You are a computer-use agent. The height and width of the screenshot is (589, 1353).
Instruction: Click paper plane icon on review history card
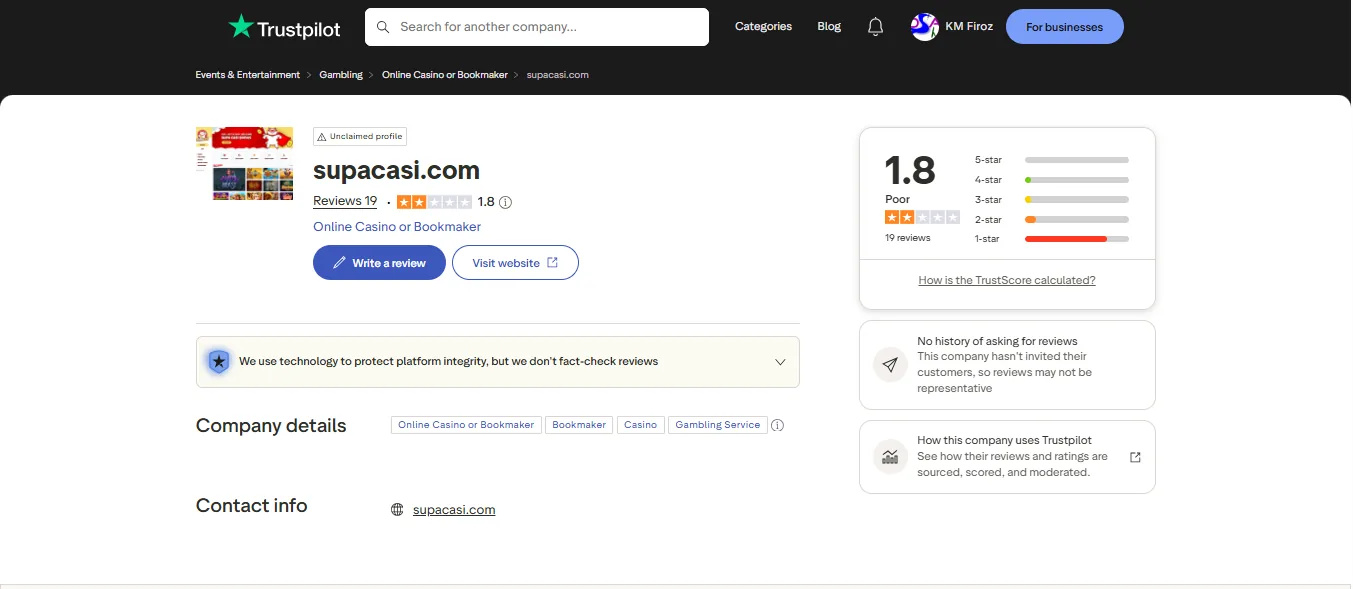(x=890, y=364)
